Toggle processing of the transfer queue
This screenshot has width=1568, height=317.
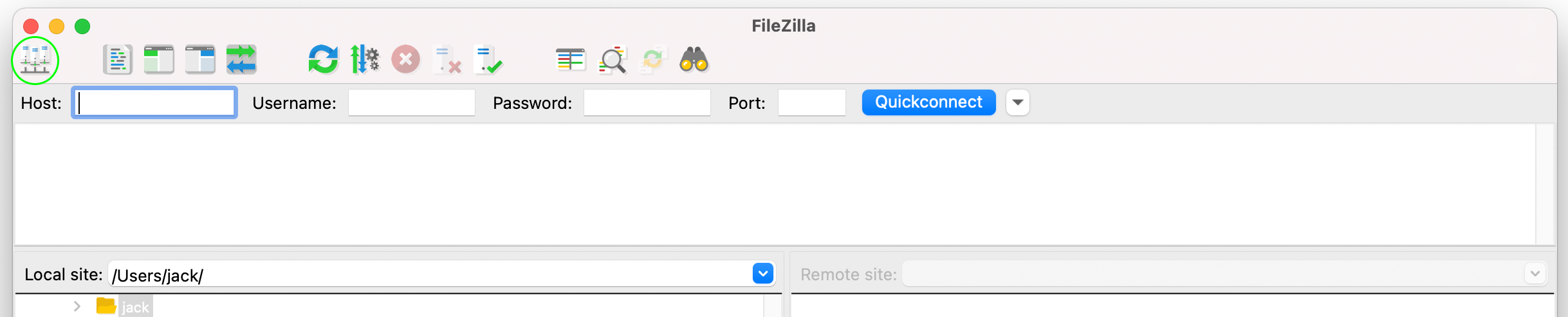coord(365,61)
